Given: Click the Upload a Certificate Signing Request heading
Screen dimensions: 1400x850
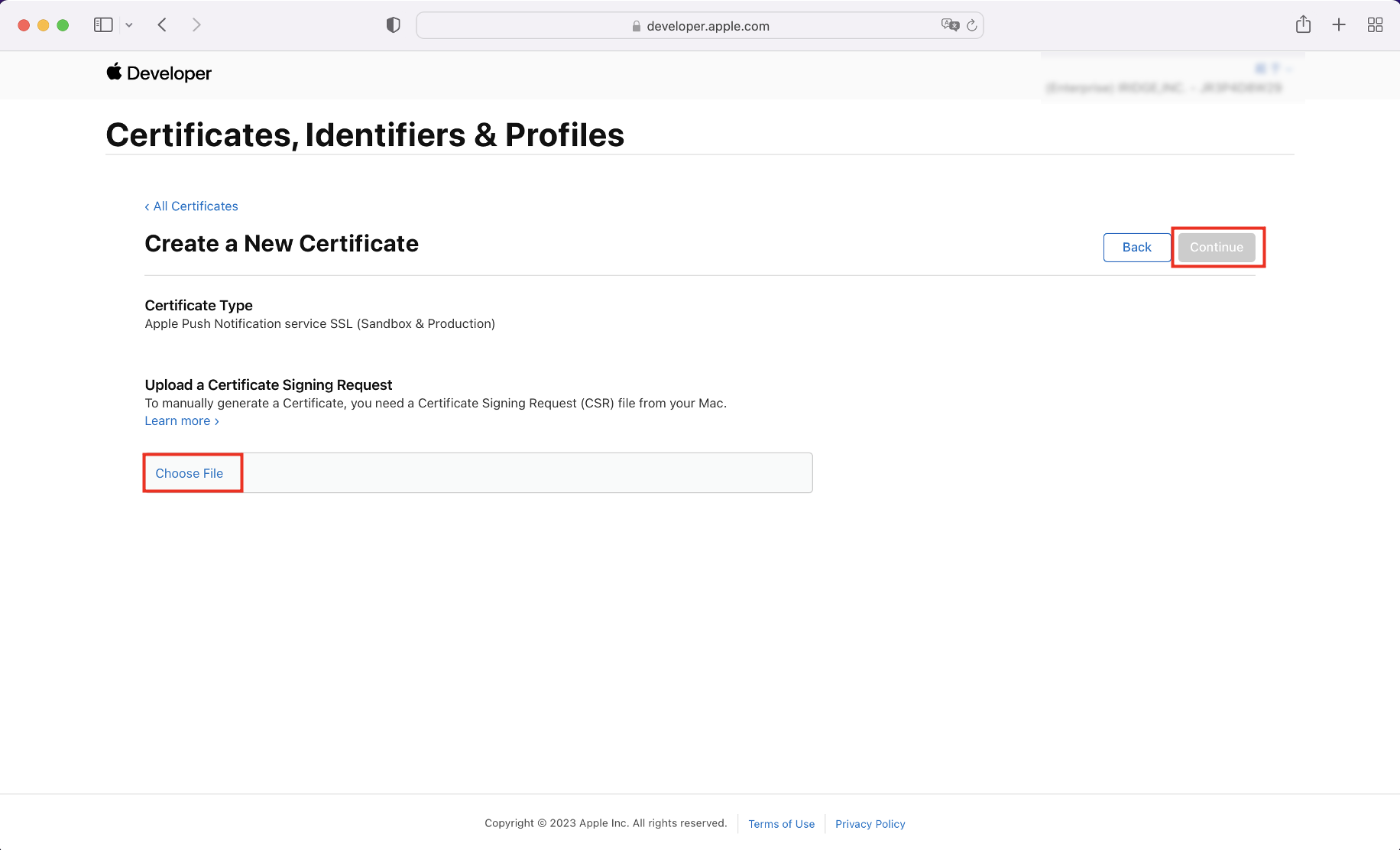Looking at the screenshot, I should click(x=268, y=385).
